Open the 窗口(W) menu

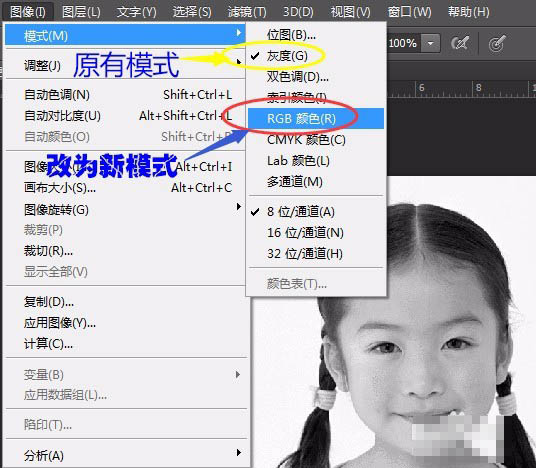point(409,12)
